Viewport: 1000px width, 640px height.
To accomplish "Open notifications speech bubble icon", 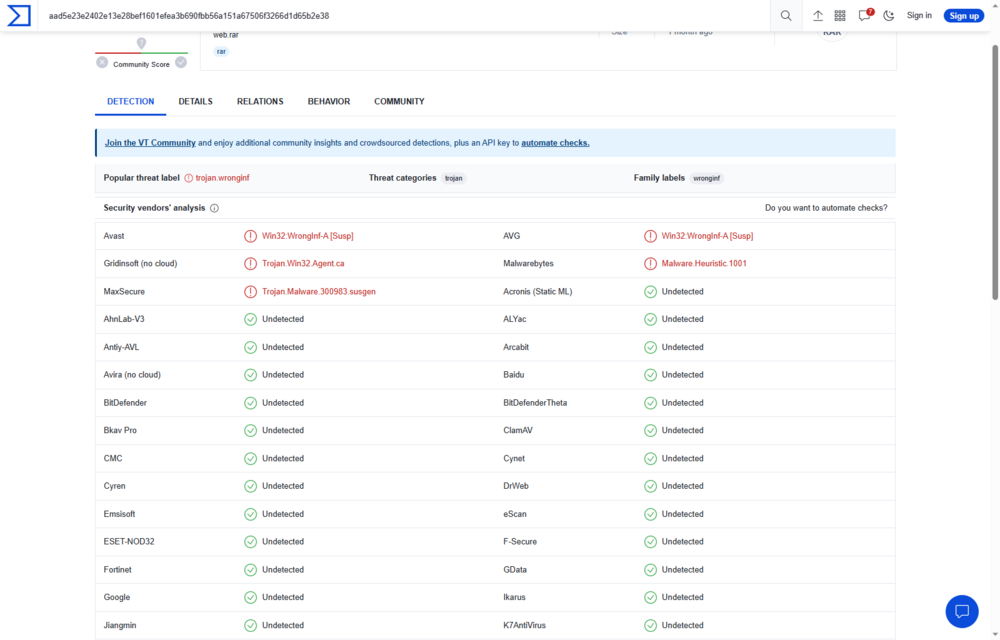I will pos(865,15).
